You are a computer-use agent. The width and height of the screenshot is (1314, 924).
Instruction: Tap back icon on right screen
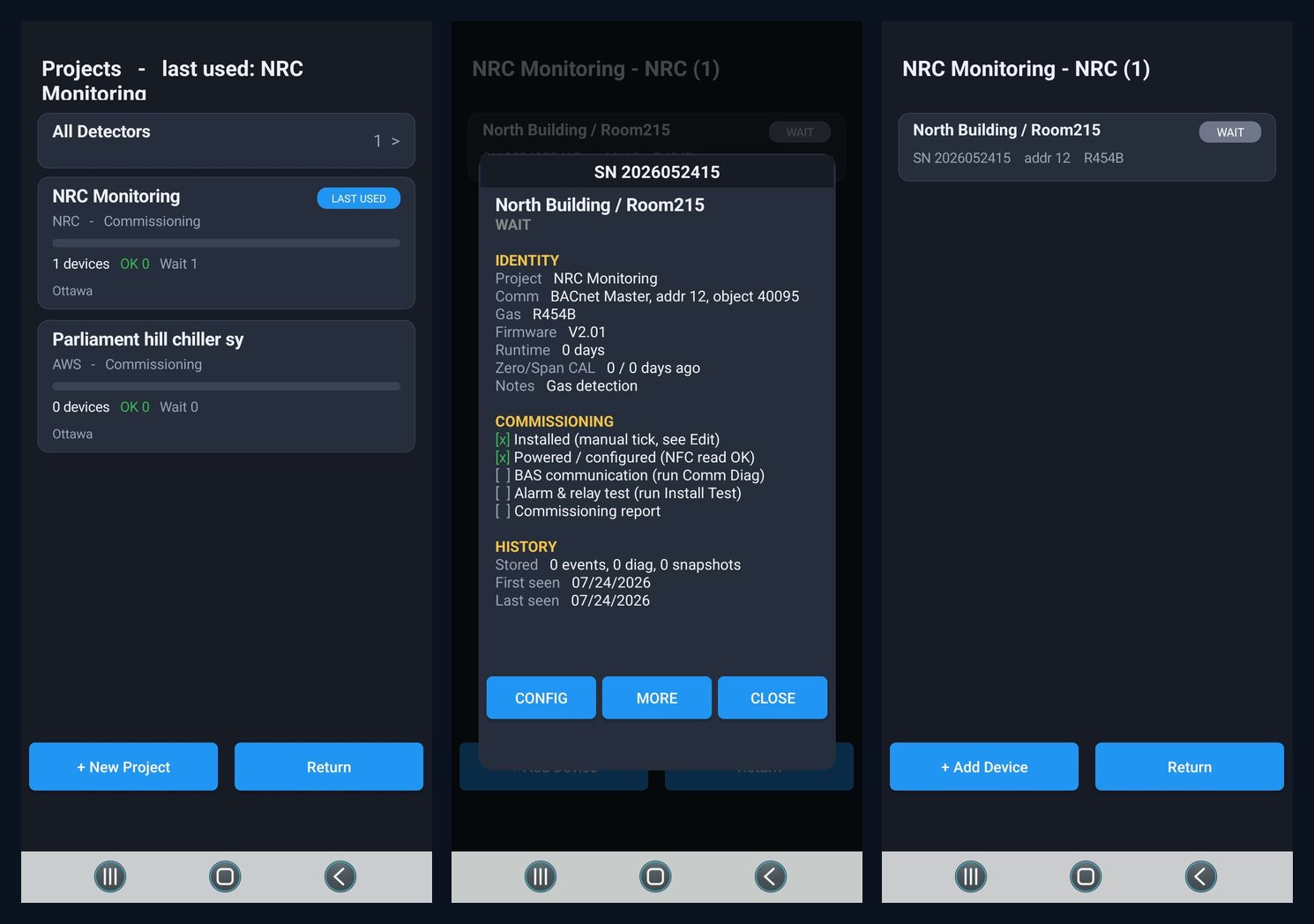click(1201, 876)
